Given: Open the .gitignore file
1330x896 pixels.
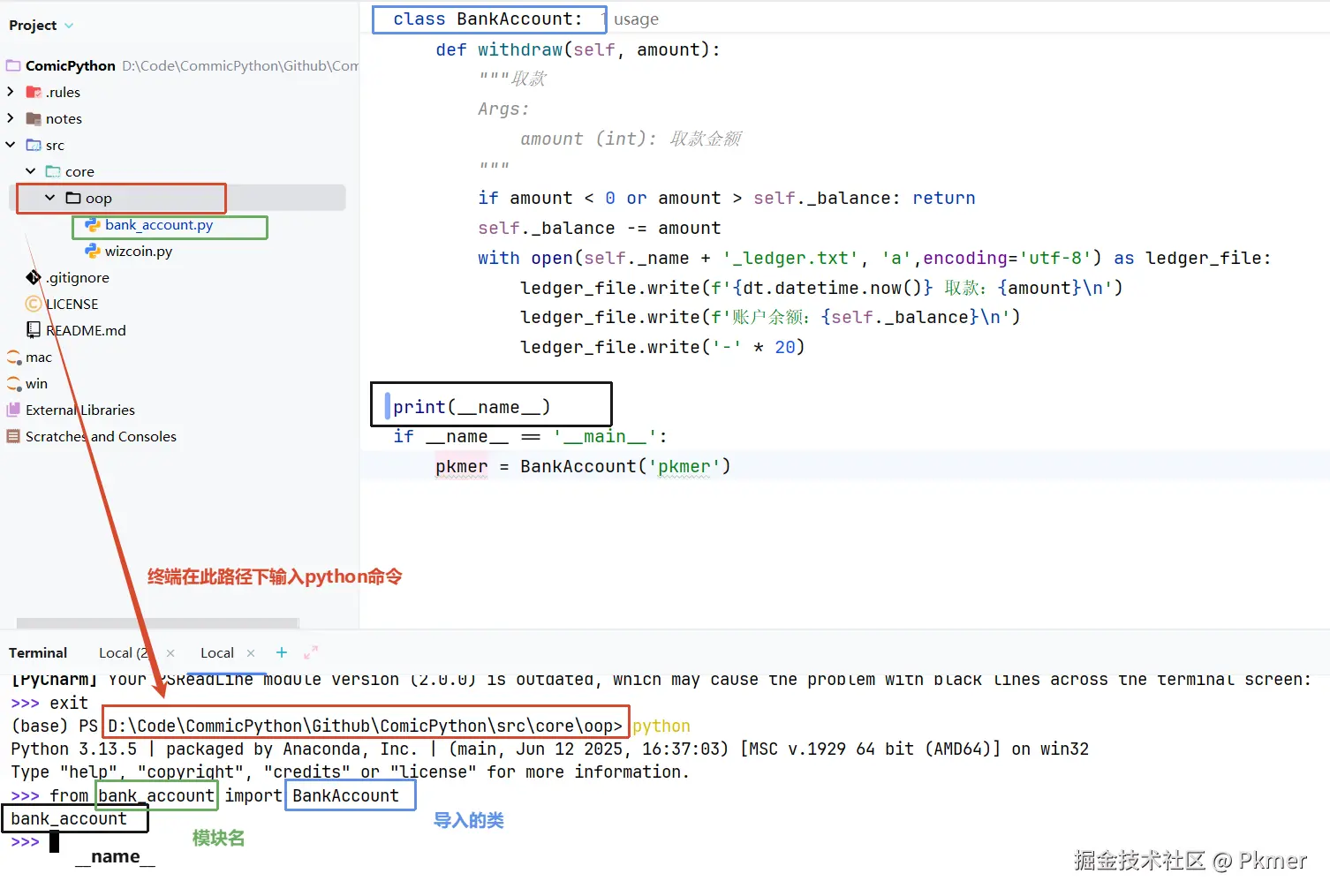Looking at the screenshot, I should pos(78,278).
